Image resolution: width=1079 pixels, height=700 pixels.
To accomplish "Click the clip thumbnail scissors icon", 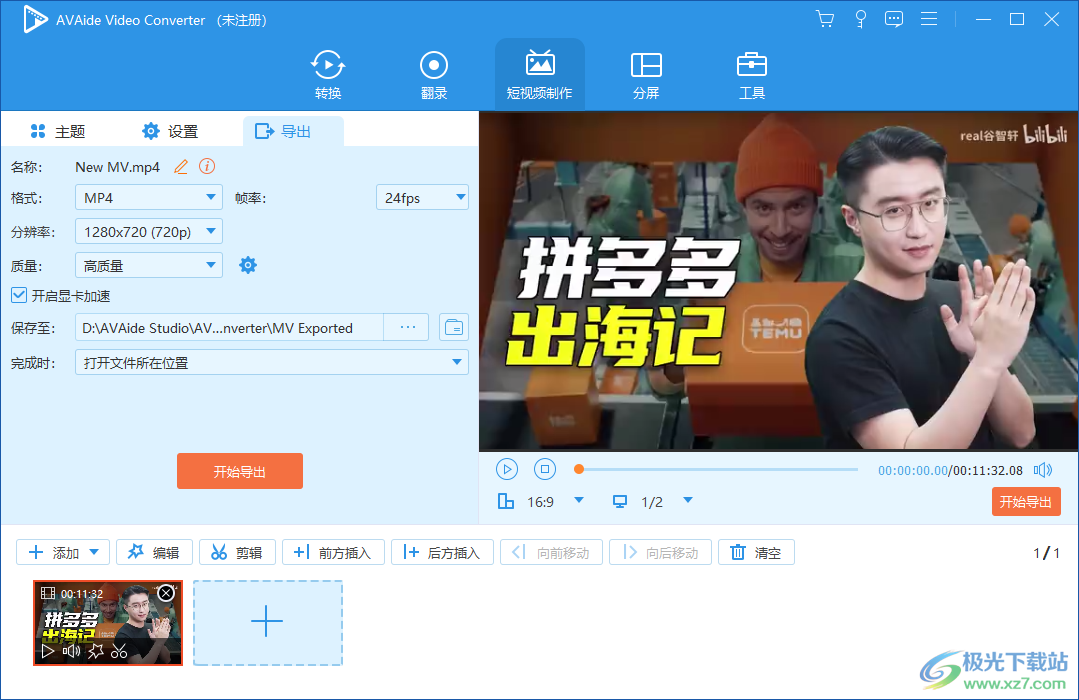I will [119, 650].
